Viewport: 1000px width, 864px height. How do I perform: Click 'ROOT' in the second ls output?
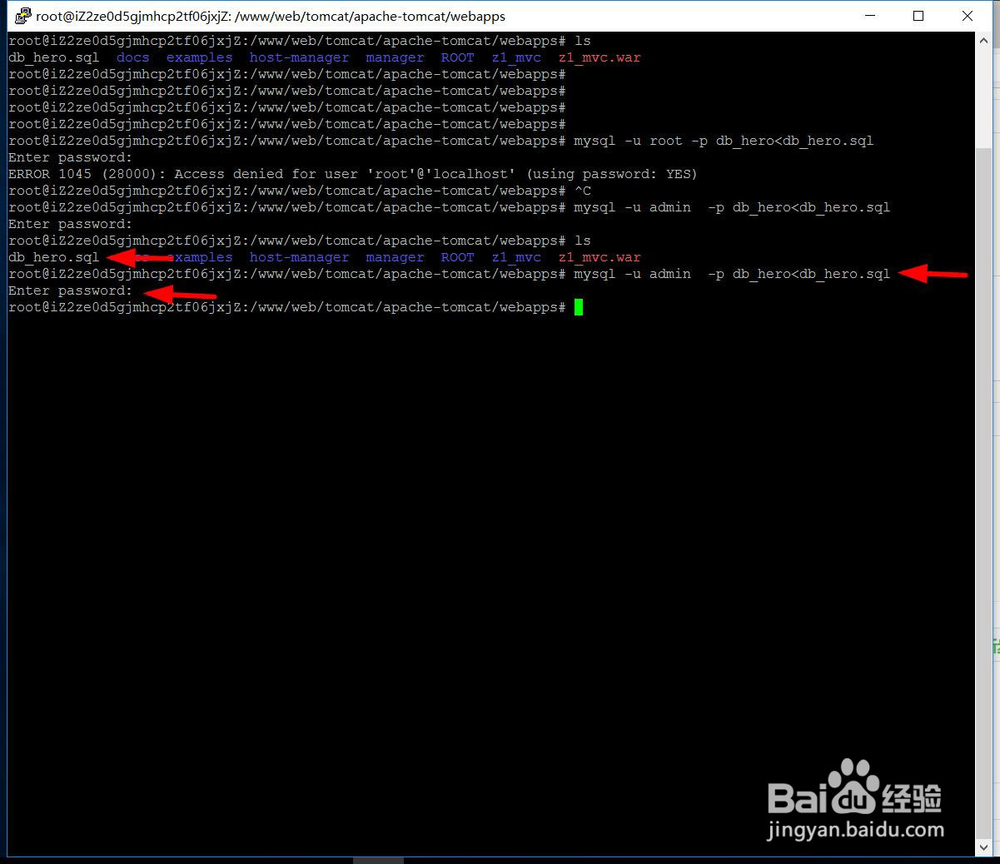(x=458, y=257)
